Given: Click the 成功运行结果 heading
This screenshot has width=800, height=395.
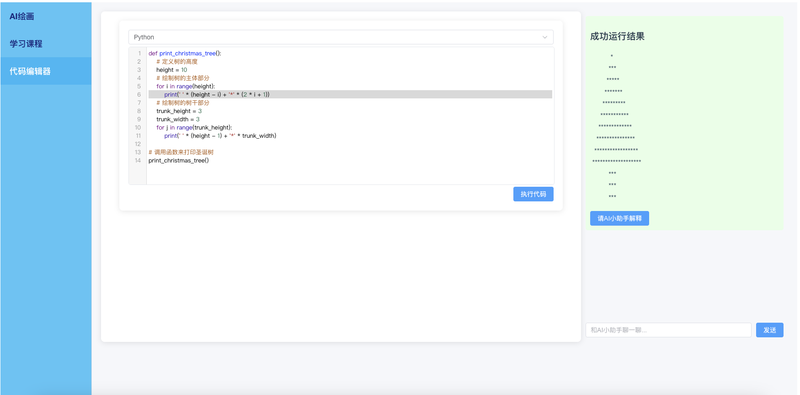Looking at the screenshot, I should [617, 36].
